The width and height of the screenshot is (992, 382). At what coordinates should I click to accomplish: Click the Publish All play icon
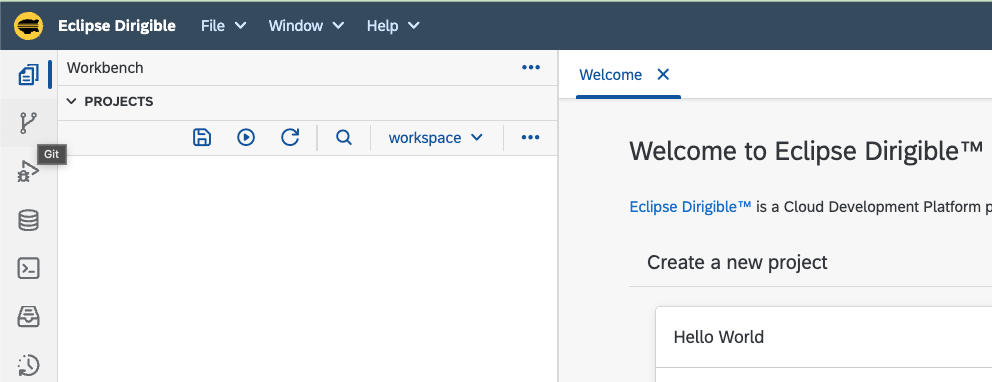click(x=246, y=137)
